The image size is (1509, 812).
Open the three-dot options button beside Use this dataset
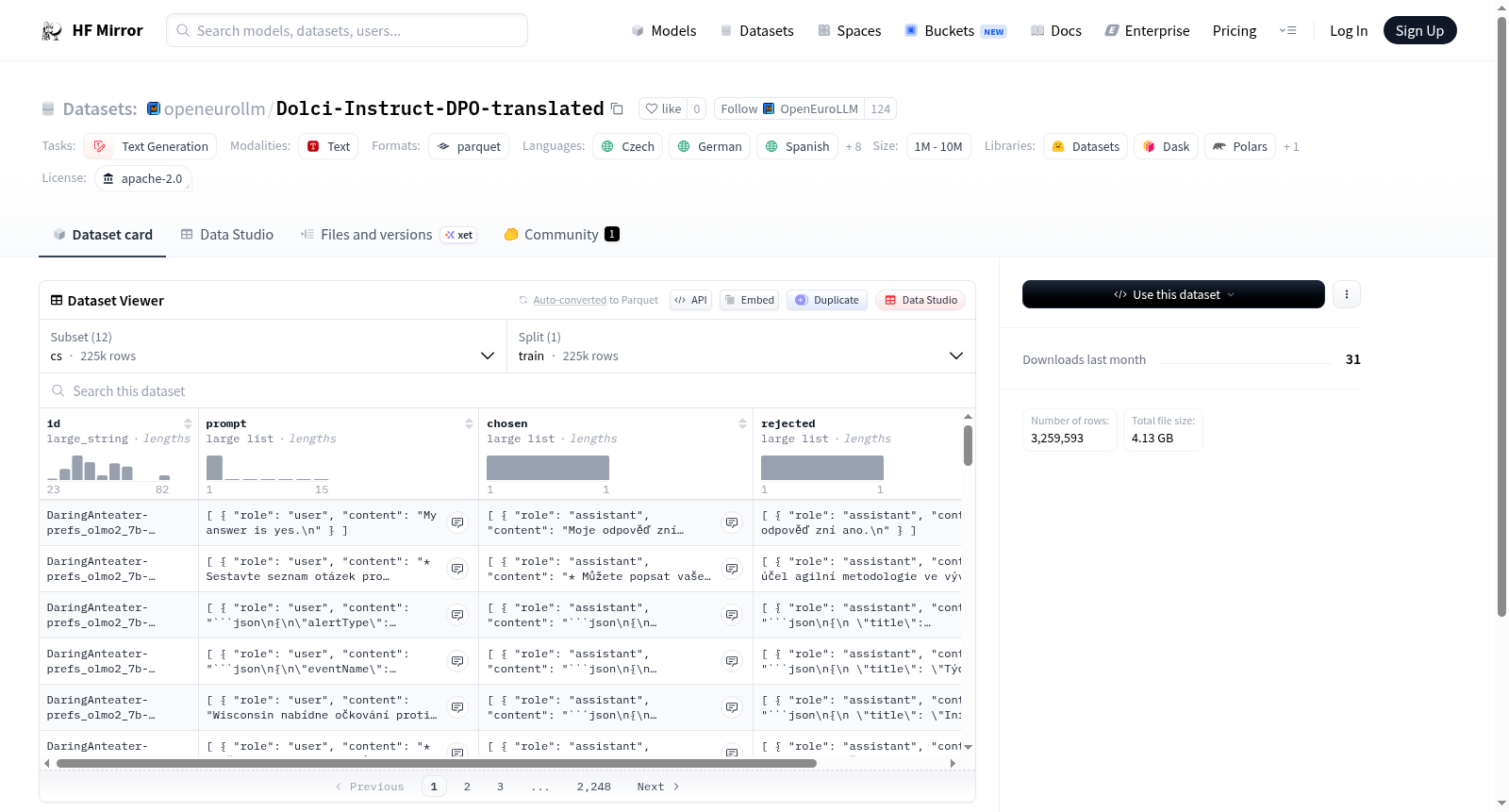(x=1346, y=294)
